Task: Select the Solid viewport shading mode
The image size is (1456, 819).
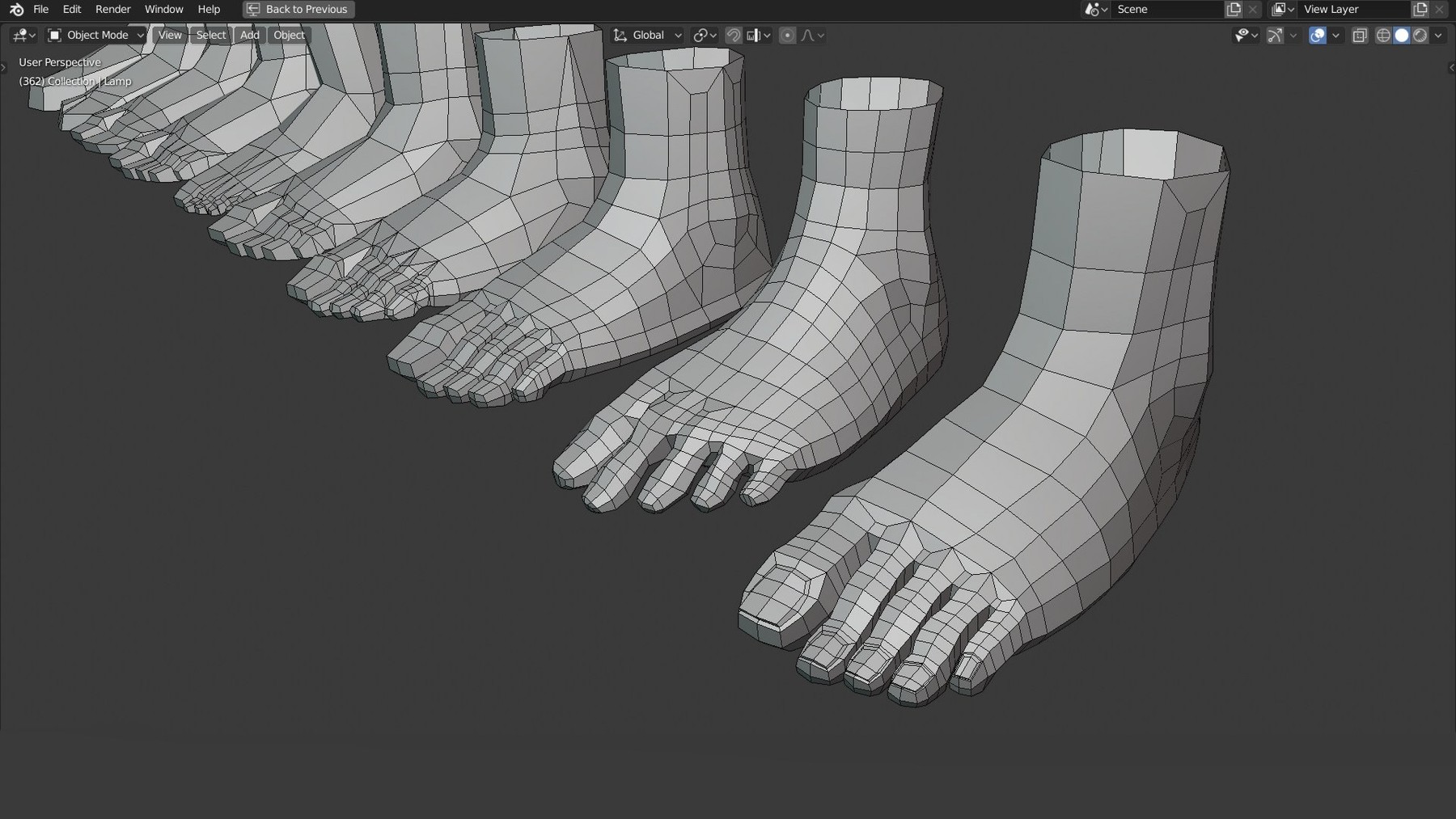Action: tap(1402, 35)
